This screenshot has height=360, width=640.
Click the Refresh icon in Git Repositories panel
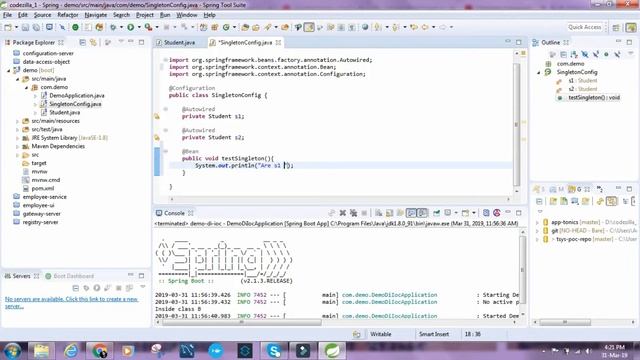pyautogui.click(x=600, y=201)
